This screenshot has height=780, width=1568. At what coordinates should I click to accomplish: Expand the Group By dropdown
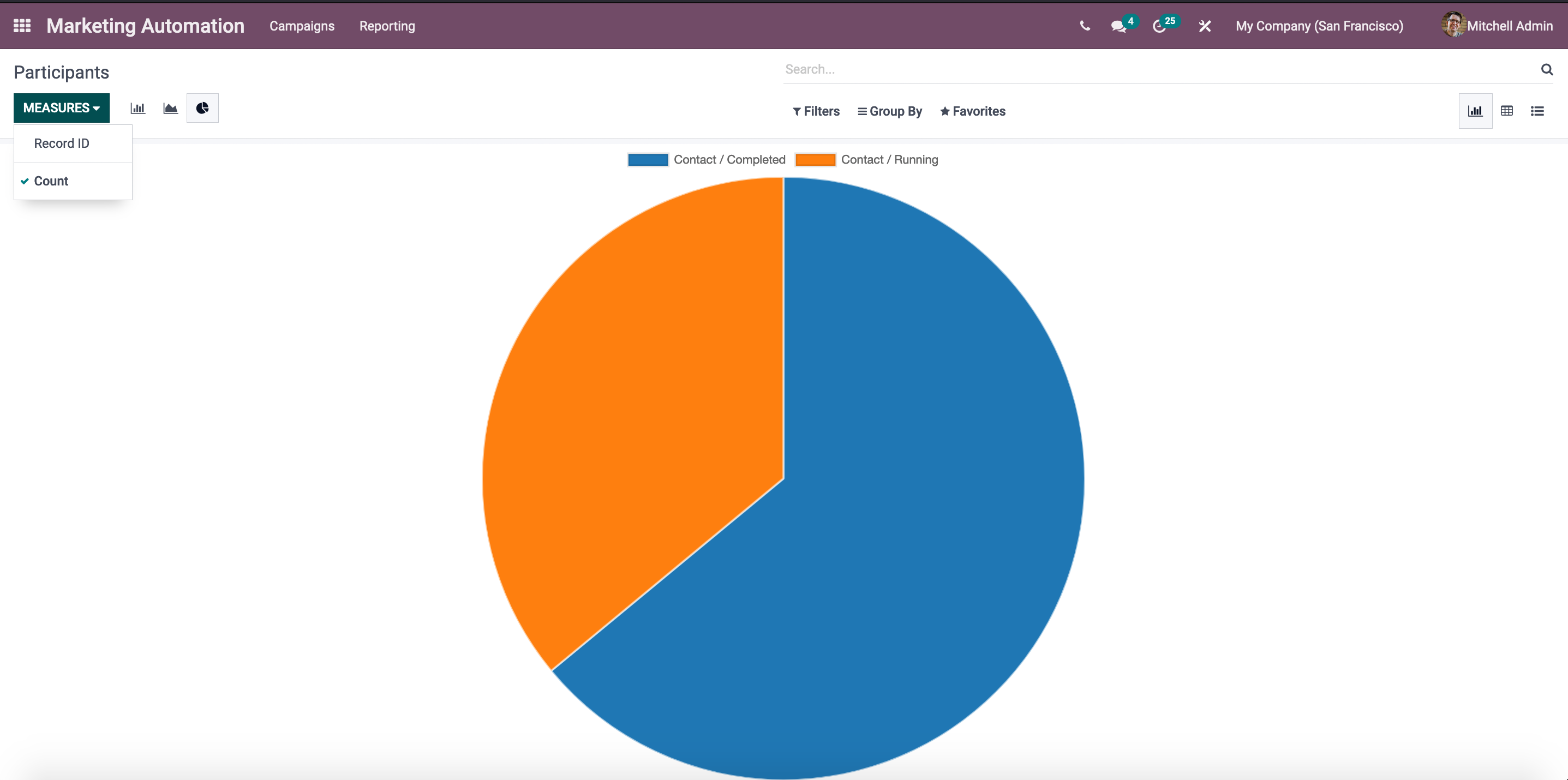point(889,111)
